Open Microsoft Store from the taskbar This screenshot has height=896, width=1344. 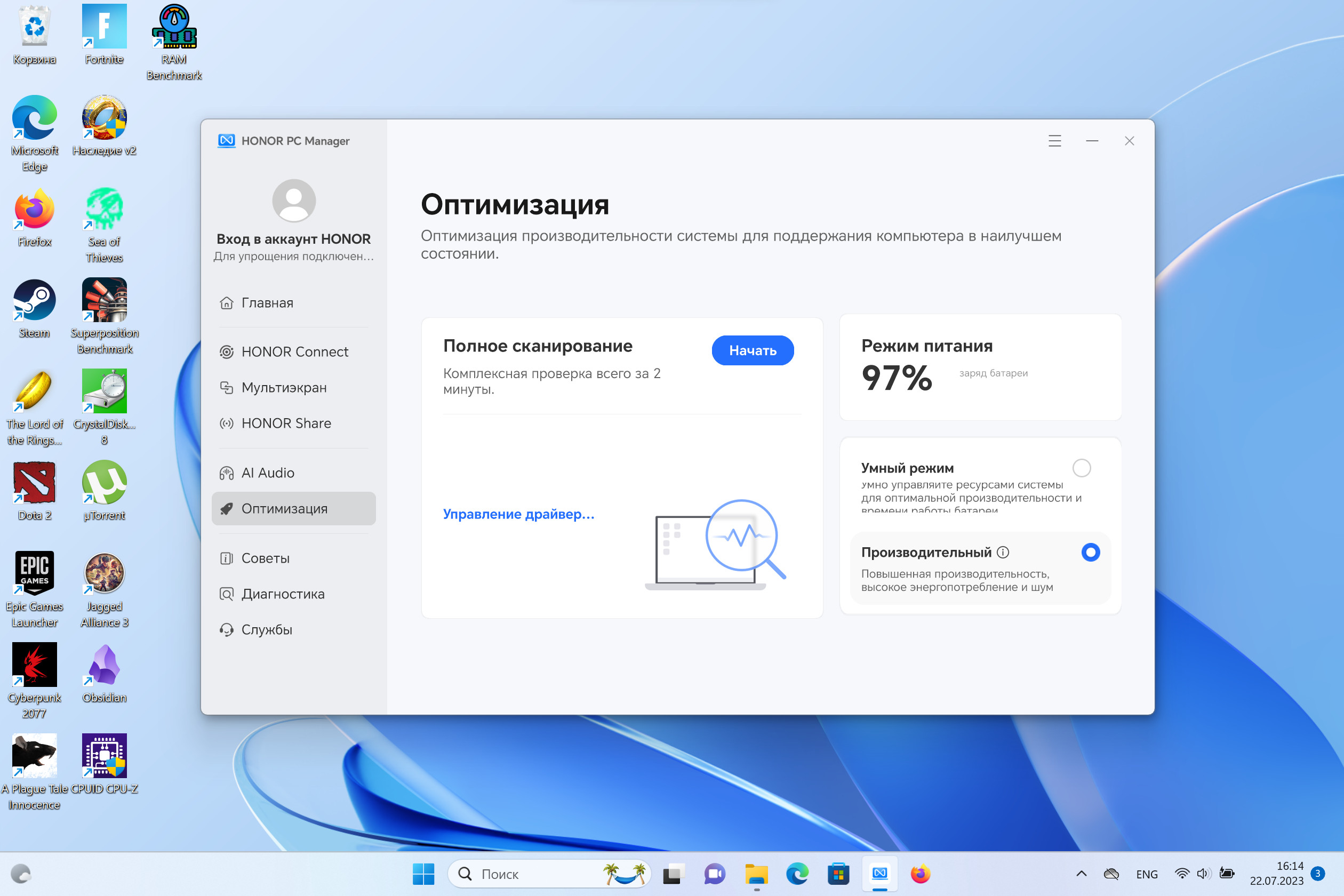click(x=838, y=874)
